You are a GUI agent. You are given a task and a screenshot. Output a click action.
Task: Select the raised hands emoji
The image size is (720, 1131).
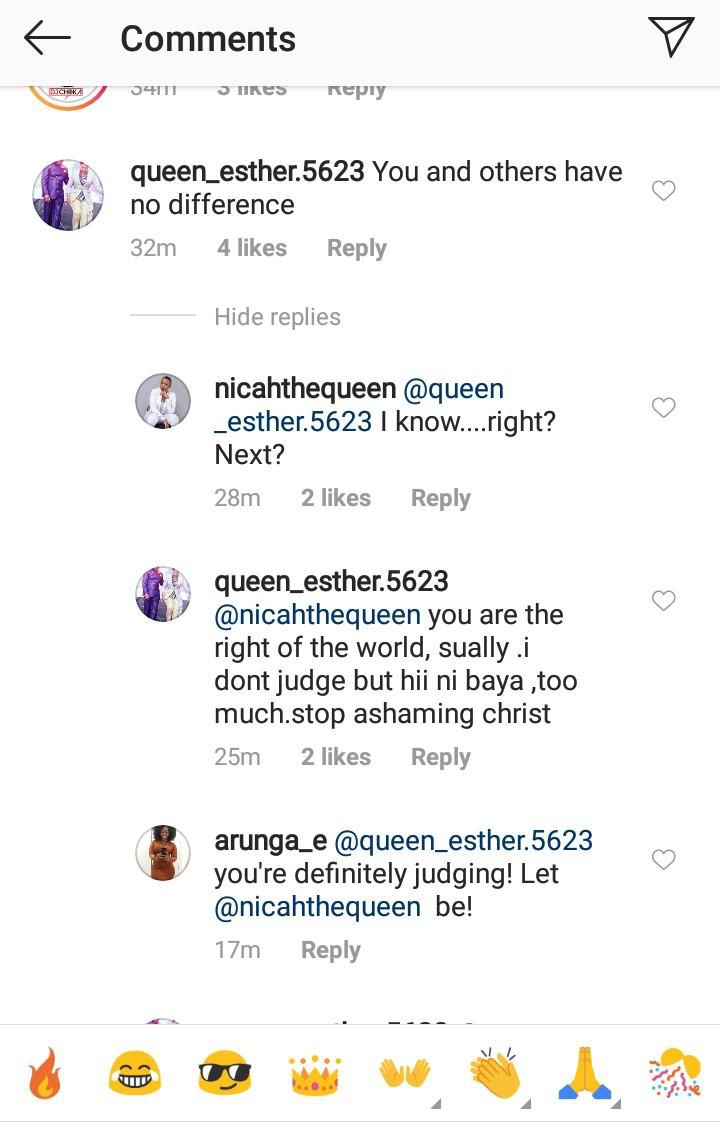[x=404, y=1074]
